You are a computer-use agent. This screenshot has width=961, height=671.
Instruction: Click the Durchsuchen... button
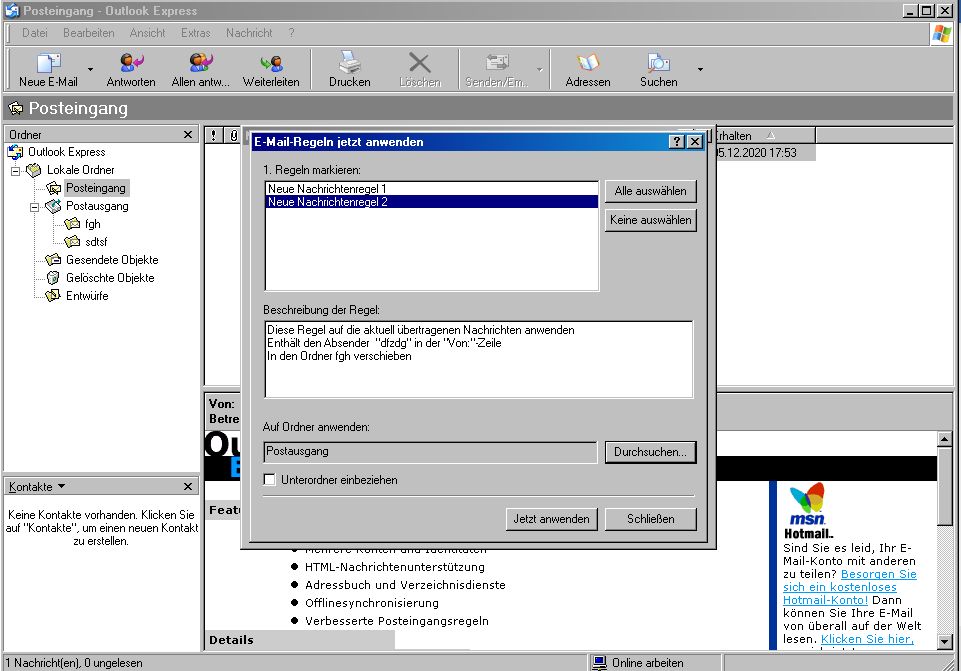coord(650,452)
